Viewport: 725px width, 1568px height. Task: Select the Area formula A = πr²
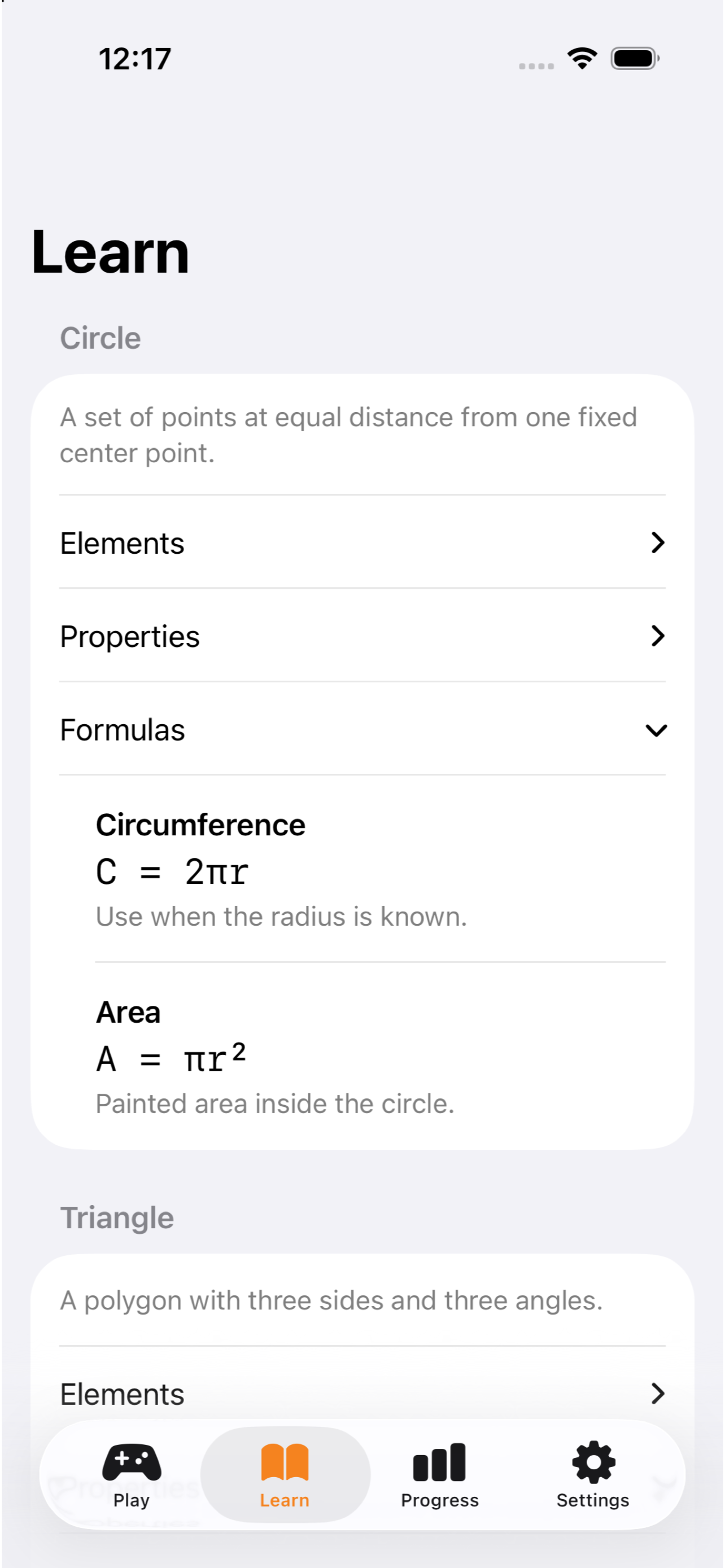(x=171, y=1058)
